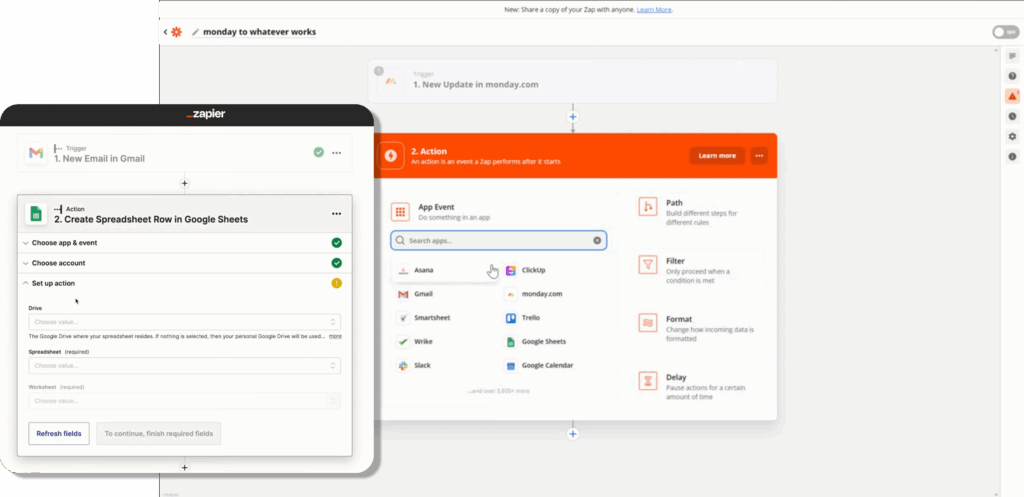
Task: Open the info icon in right sidebar
Action: point(1012,157)
